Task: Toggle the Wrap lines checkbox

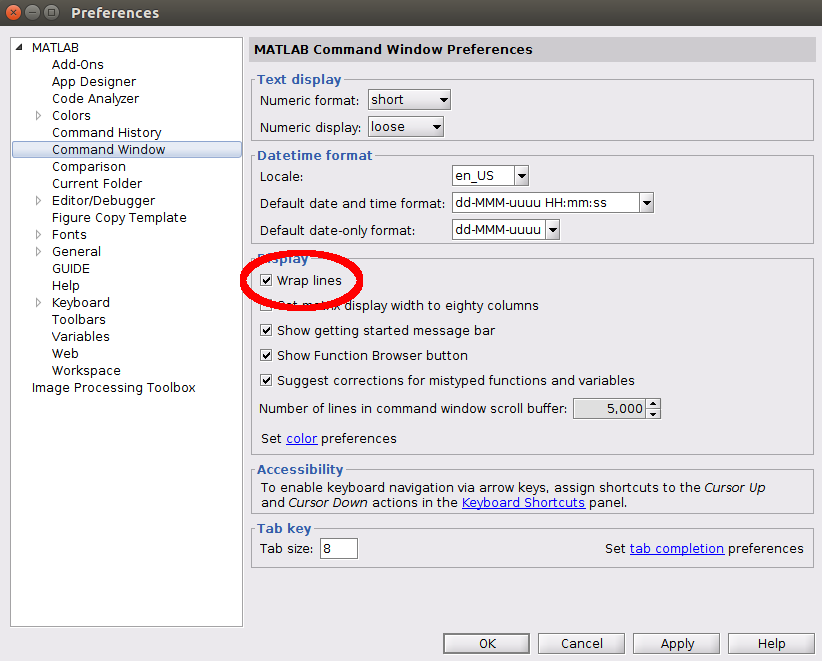Action: 266,280
